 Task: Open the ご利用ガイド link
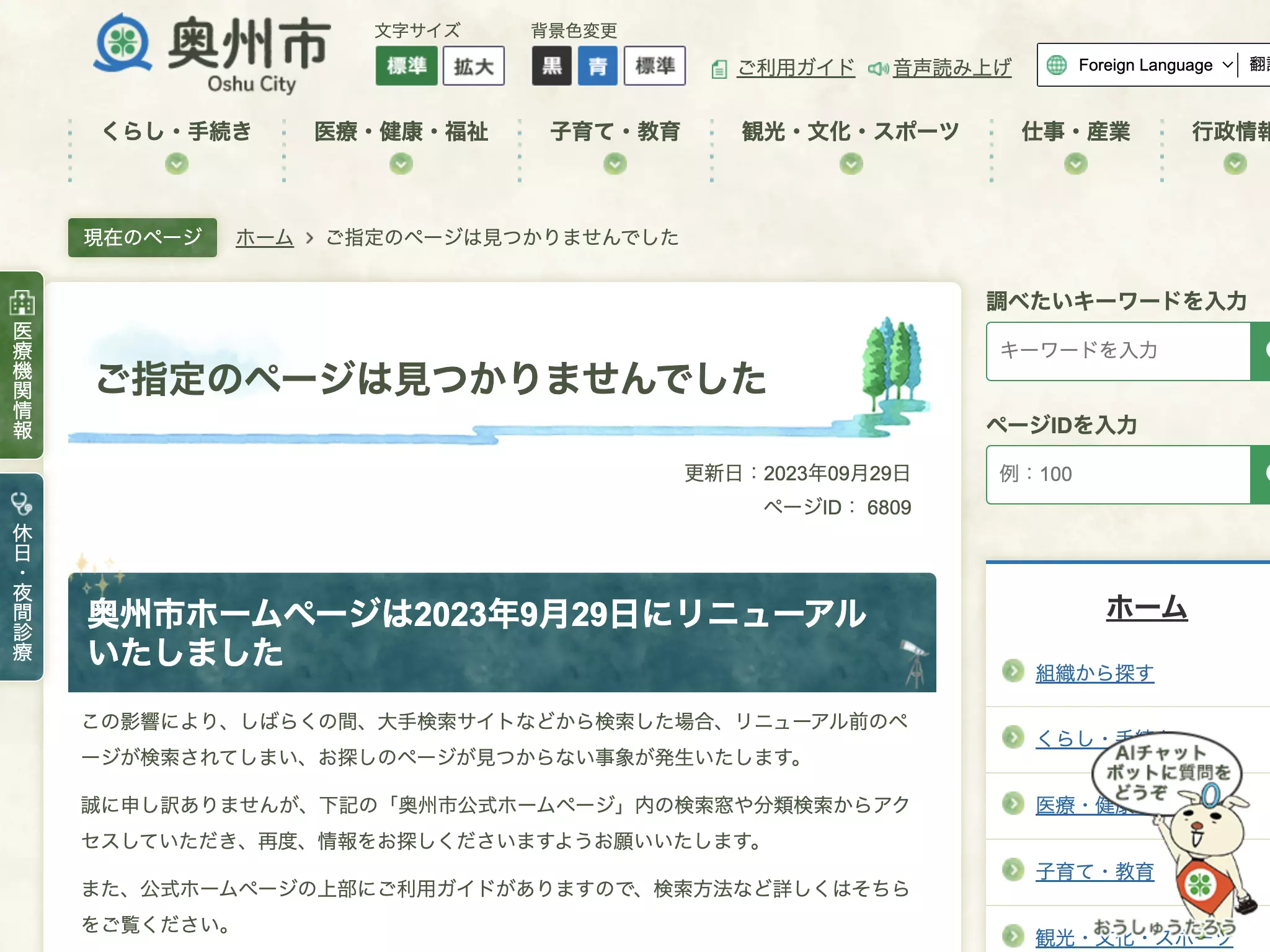pos(796,68)
